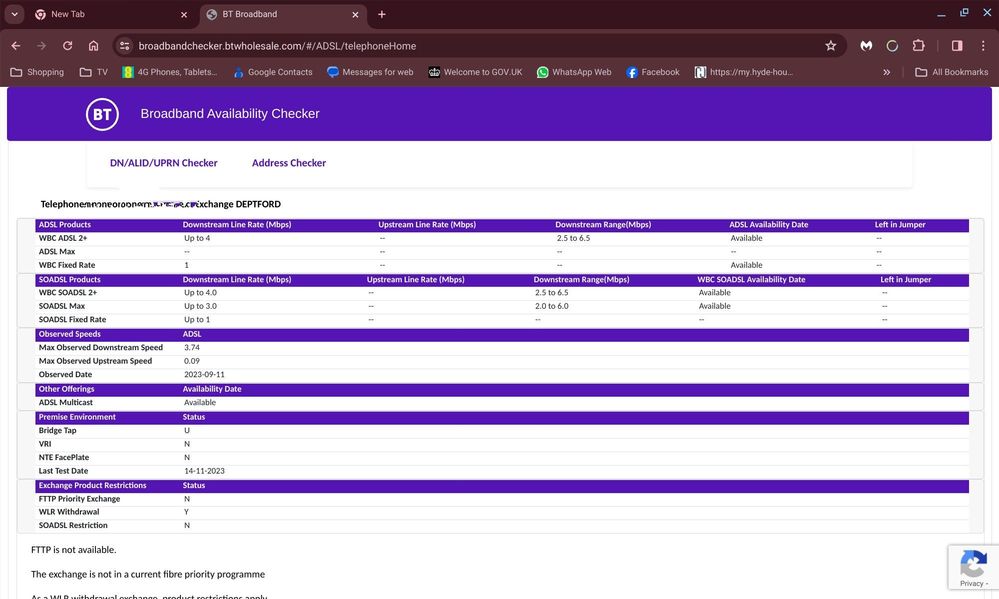Click the Broadband Availability Checker title
Screen dimensions: 999x599
[x=230, y=113]
